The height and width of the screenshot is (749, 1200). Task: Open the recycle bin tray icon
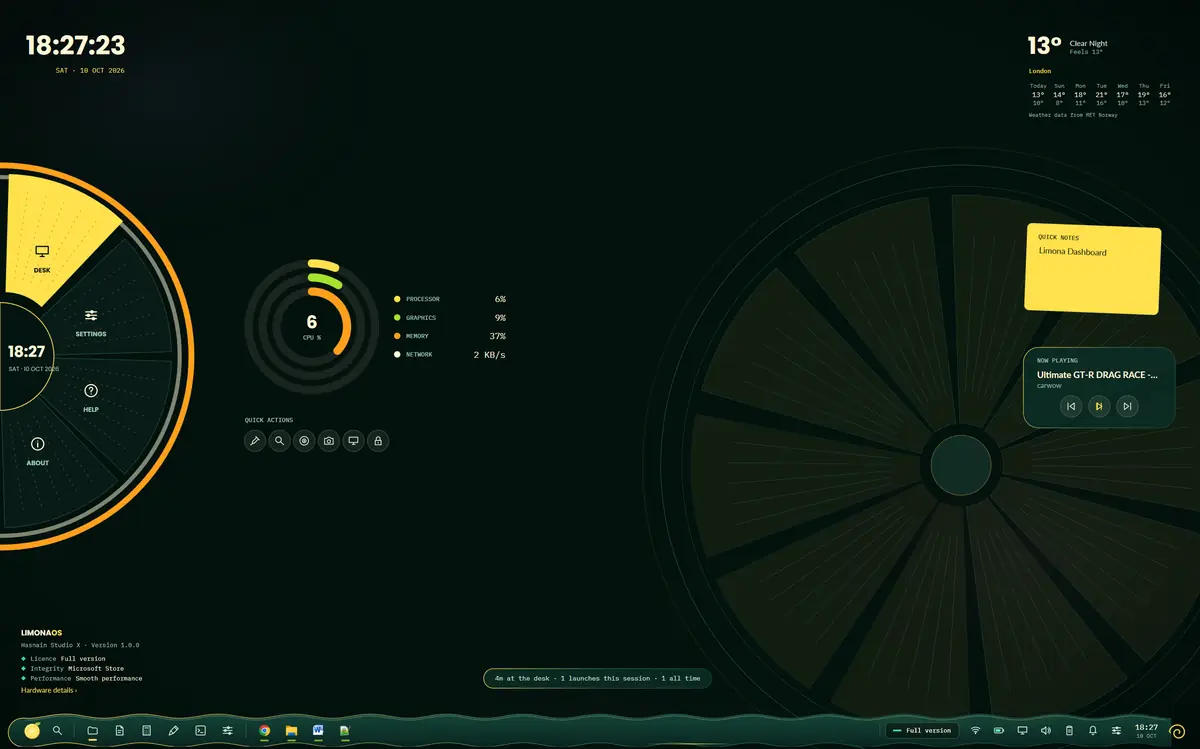point(1069,731)
